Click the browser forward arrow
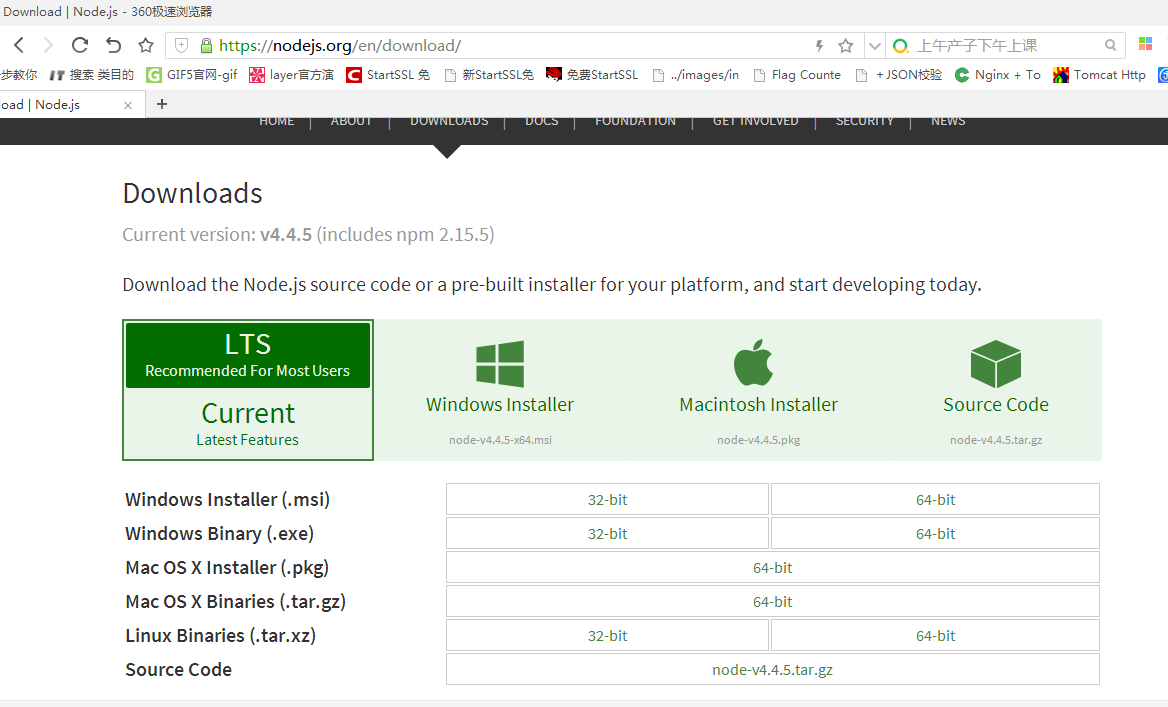Screen dimensions: 1168x707 [x=48, y=45]
